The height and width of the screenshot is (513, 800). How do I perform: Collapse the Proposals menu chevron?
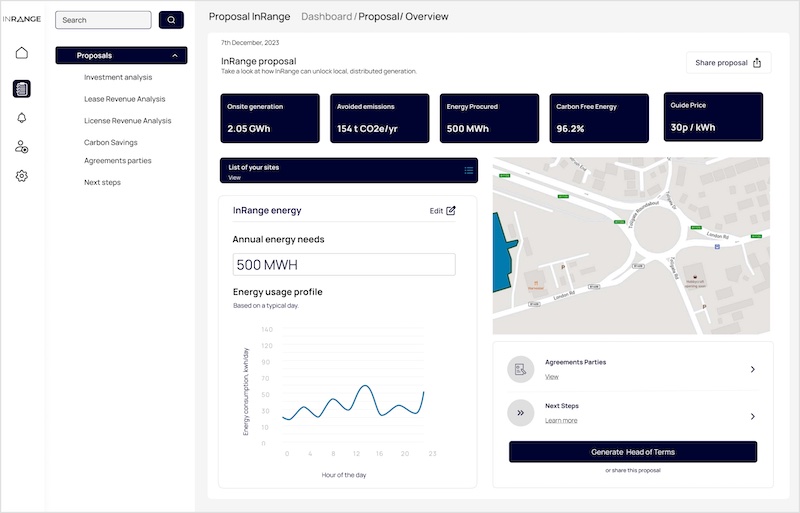click(x=175, y=56)
